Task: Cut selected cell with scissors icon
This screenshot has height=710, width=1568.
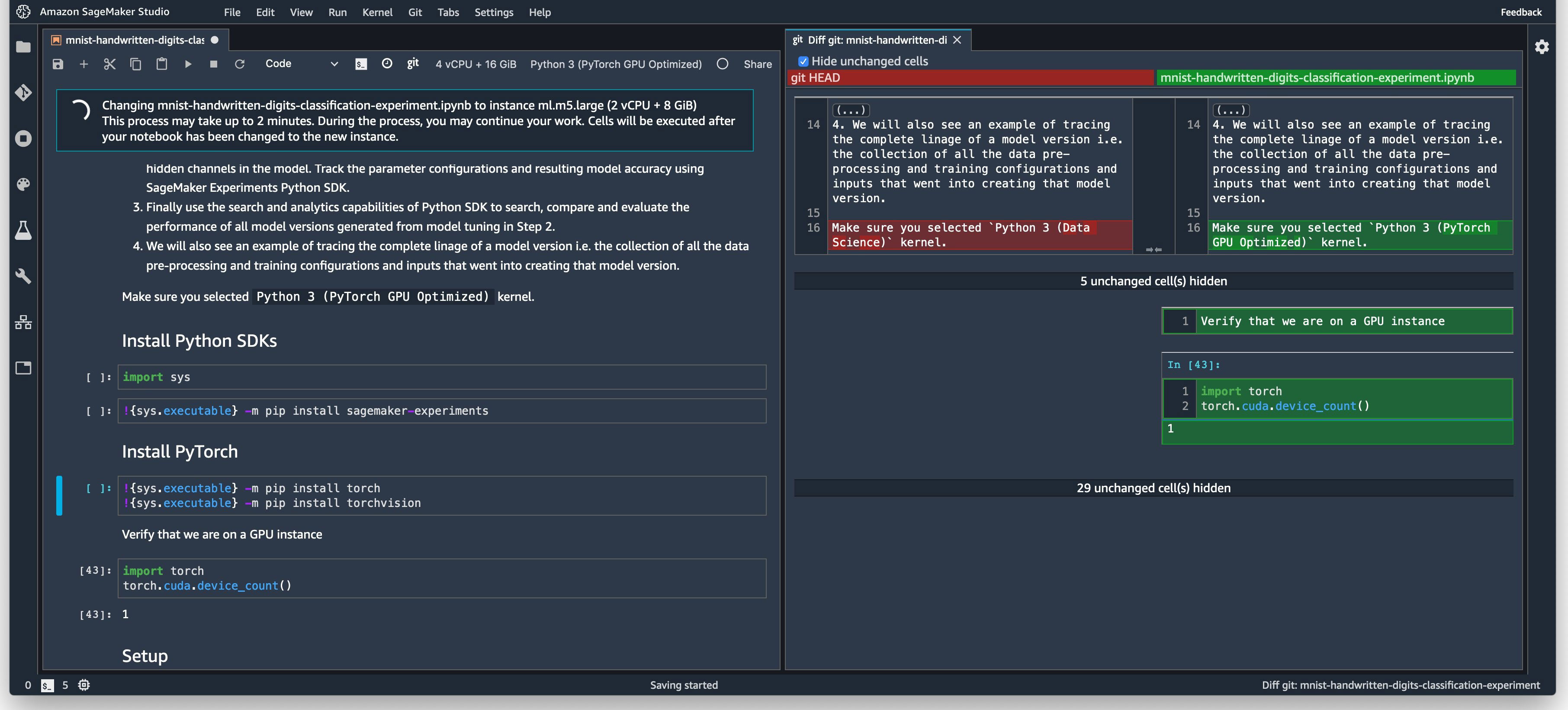Action: (x=109, y=64)
